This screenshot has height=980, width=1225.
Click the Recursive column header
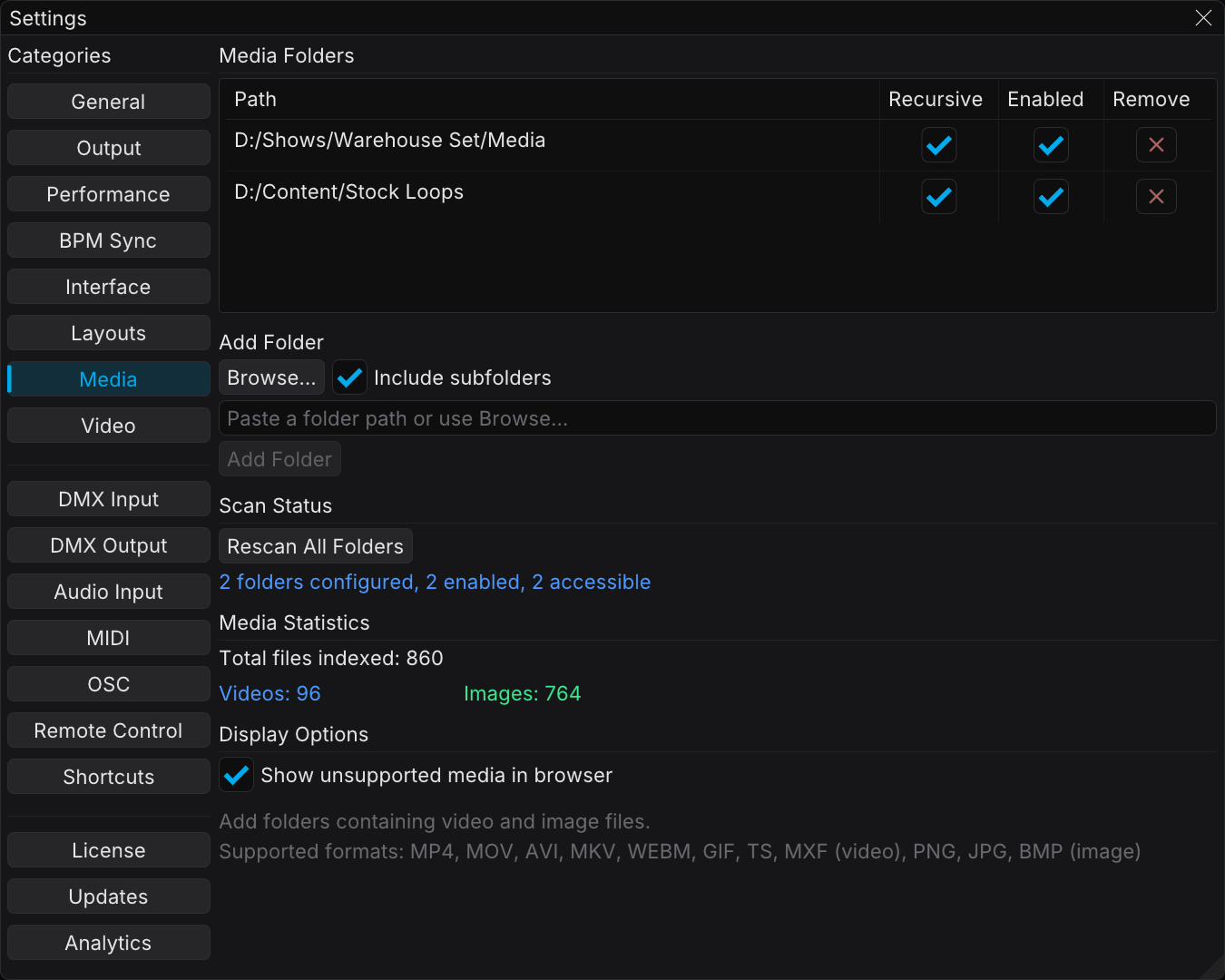[936, 99]
